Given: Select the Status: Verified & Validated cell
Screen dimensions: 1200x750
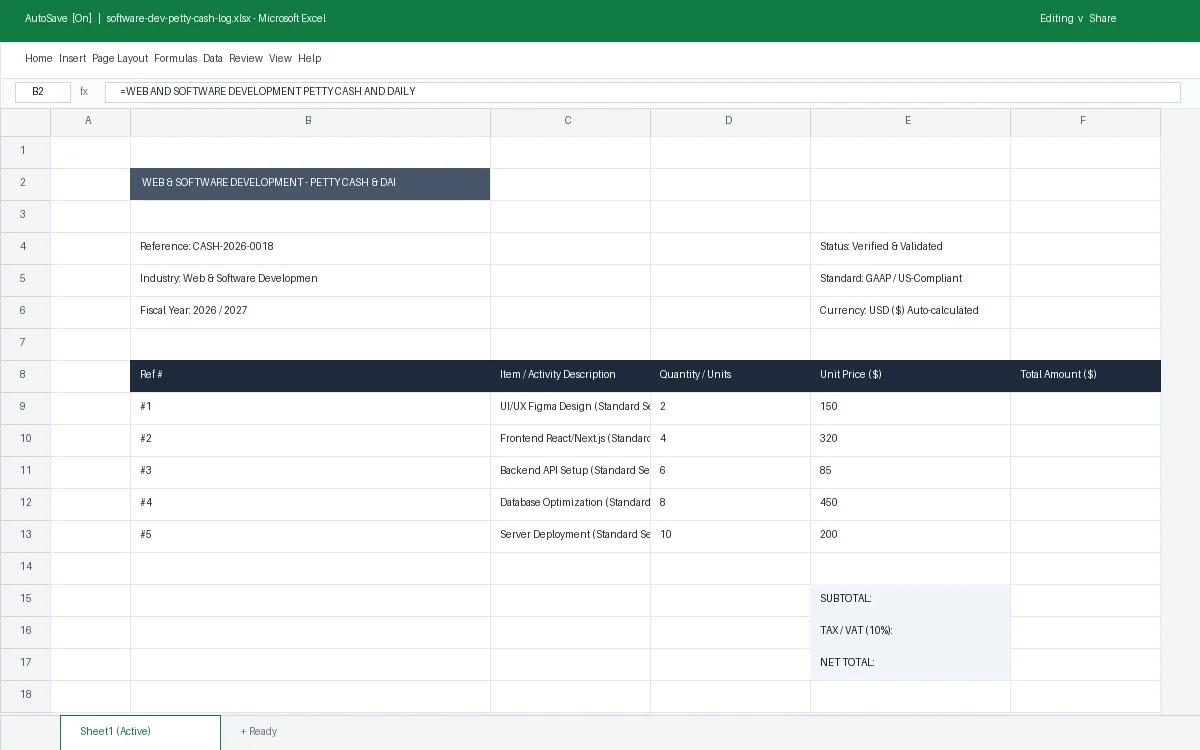Looking at the screenshot, I should 910,247.
